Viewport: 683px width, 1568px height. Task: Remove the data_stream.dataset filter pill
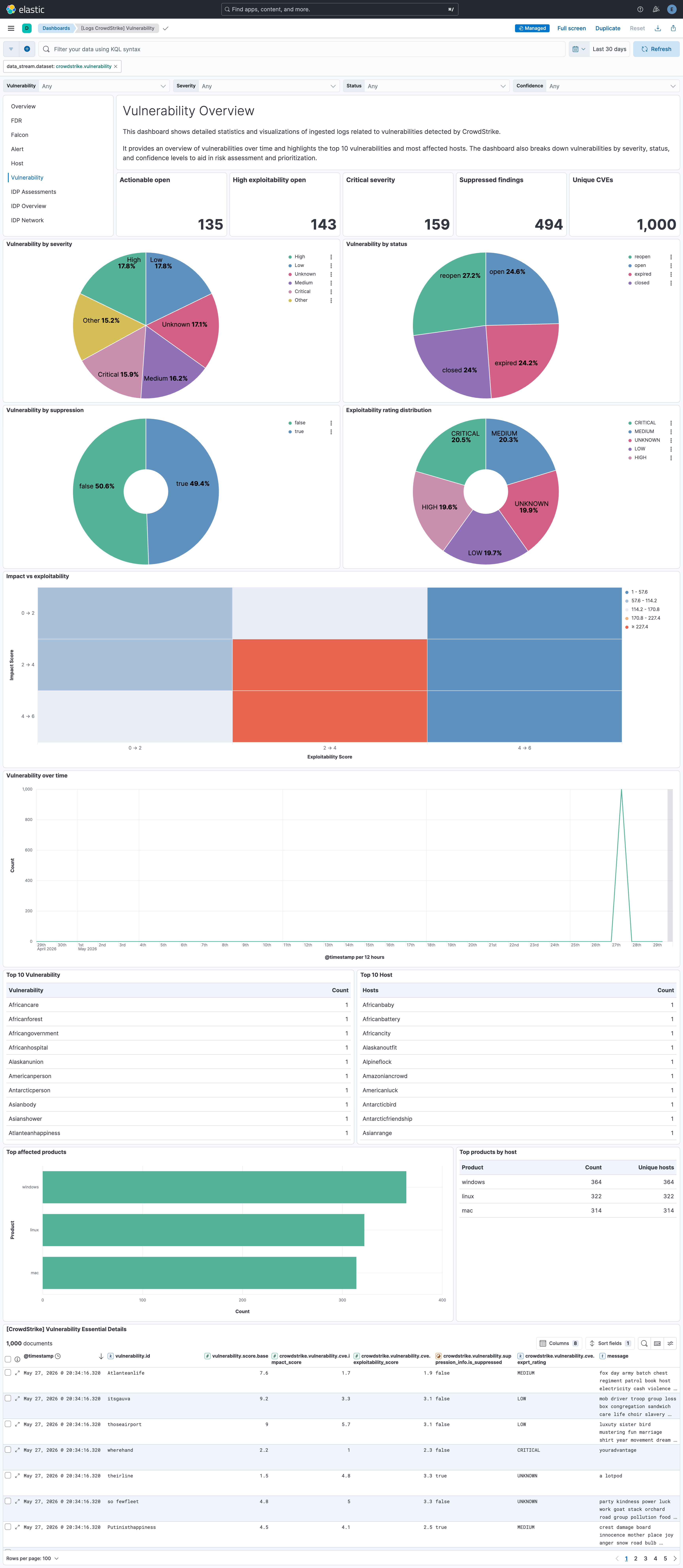116,66
